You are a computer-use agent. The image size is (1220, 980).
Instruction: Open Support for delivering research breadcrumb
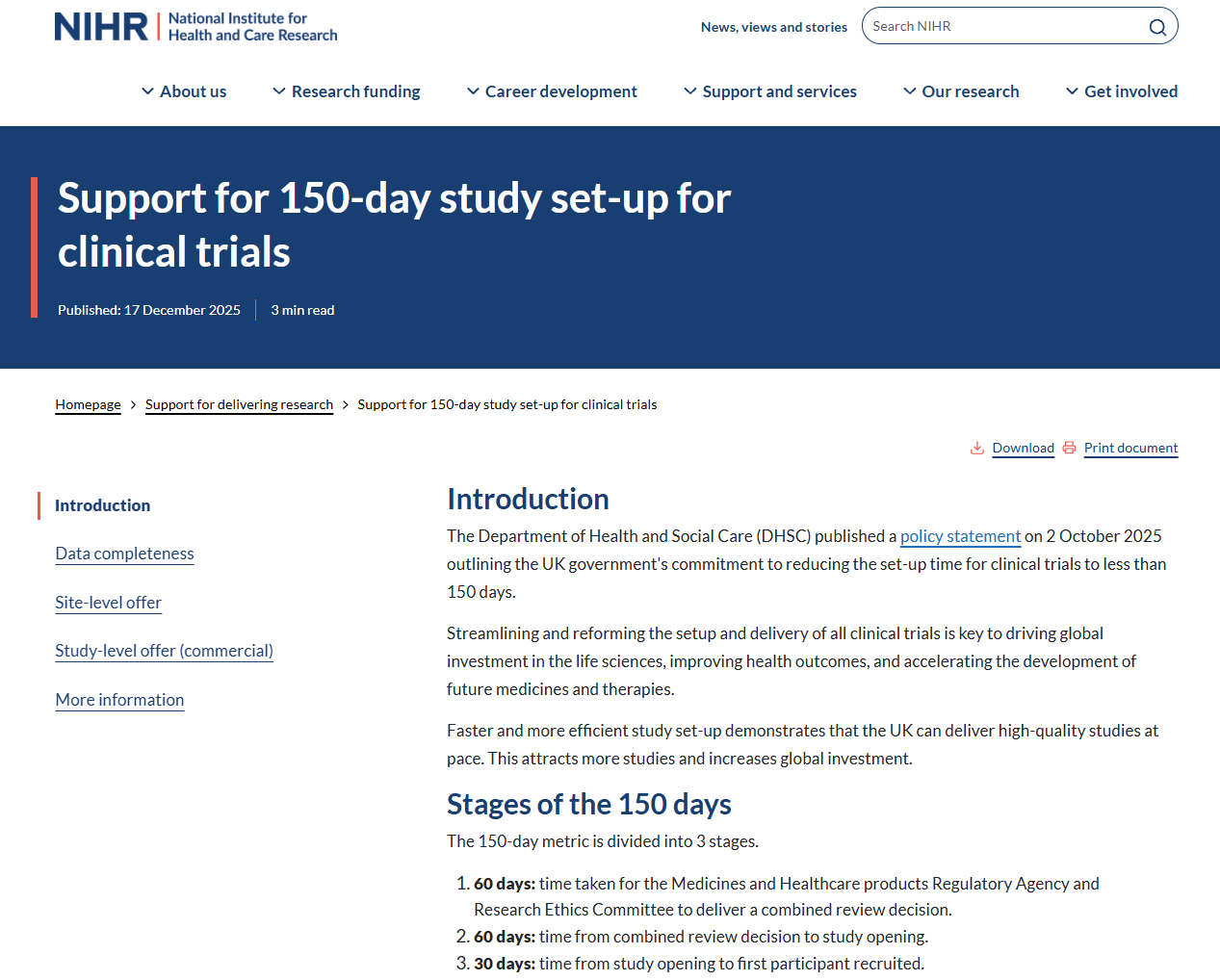click(239, 404)
